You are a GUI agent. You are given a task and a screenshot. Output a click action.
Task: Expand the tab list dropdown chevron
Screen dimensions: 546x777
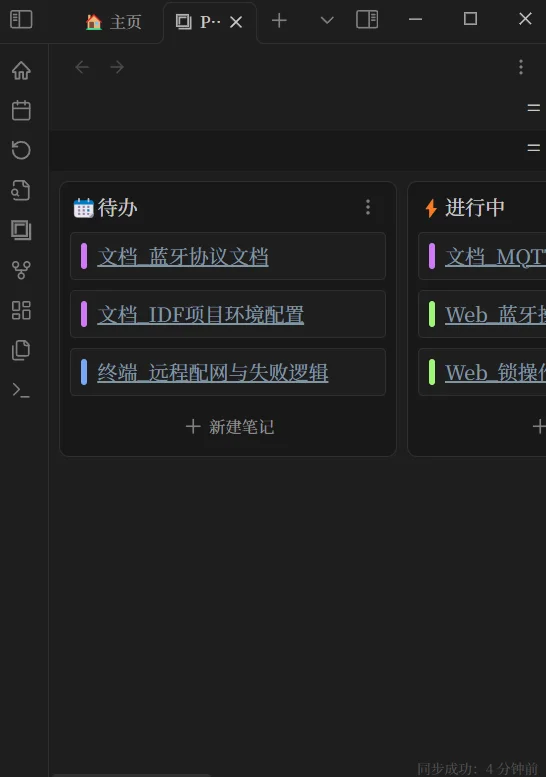coord(327,20)
